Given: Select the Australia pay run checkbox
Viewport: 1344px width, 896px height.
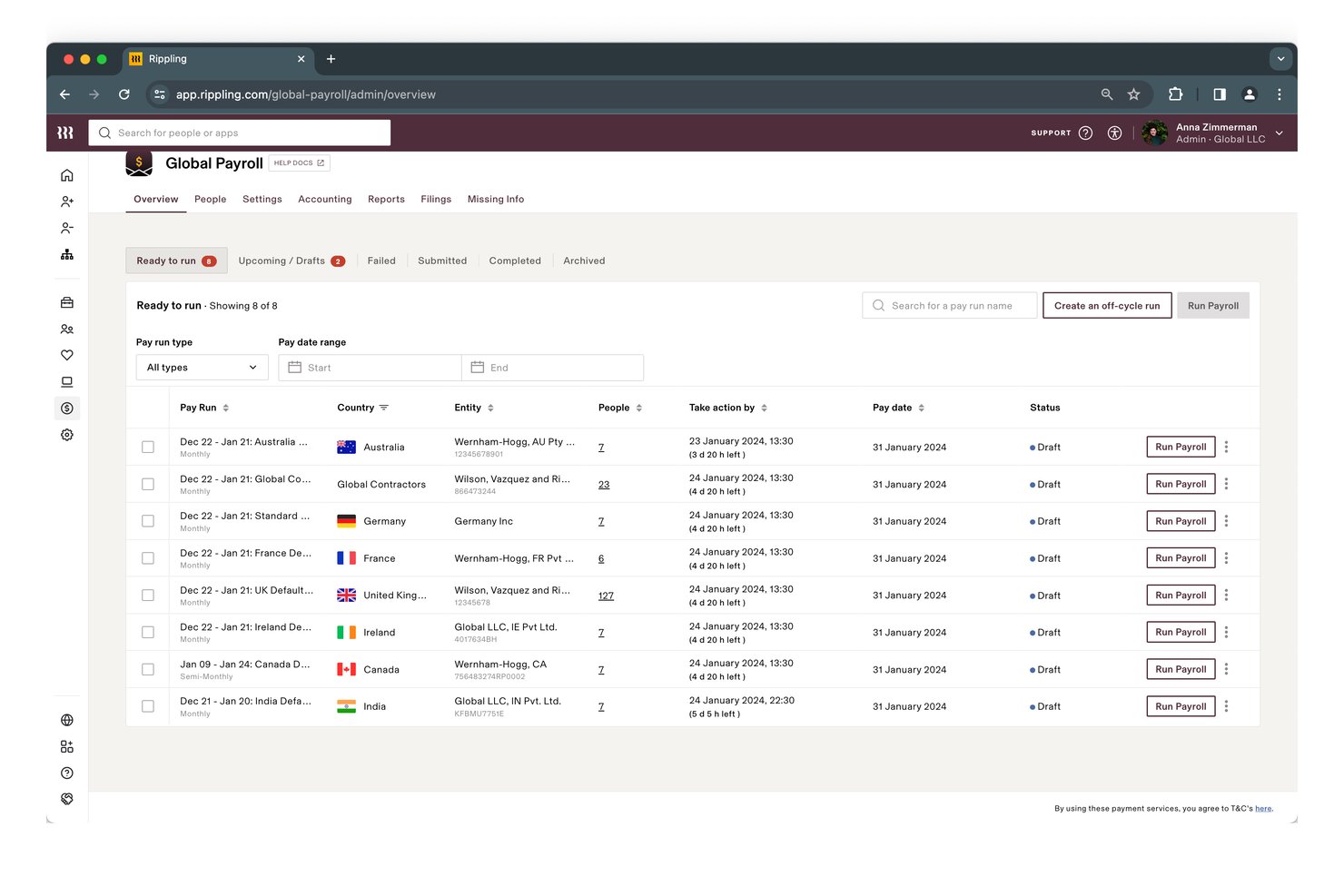Looking at the screenshot, I should point(148,447).
